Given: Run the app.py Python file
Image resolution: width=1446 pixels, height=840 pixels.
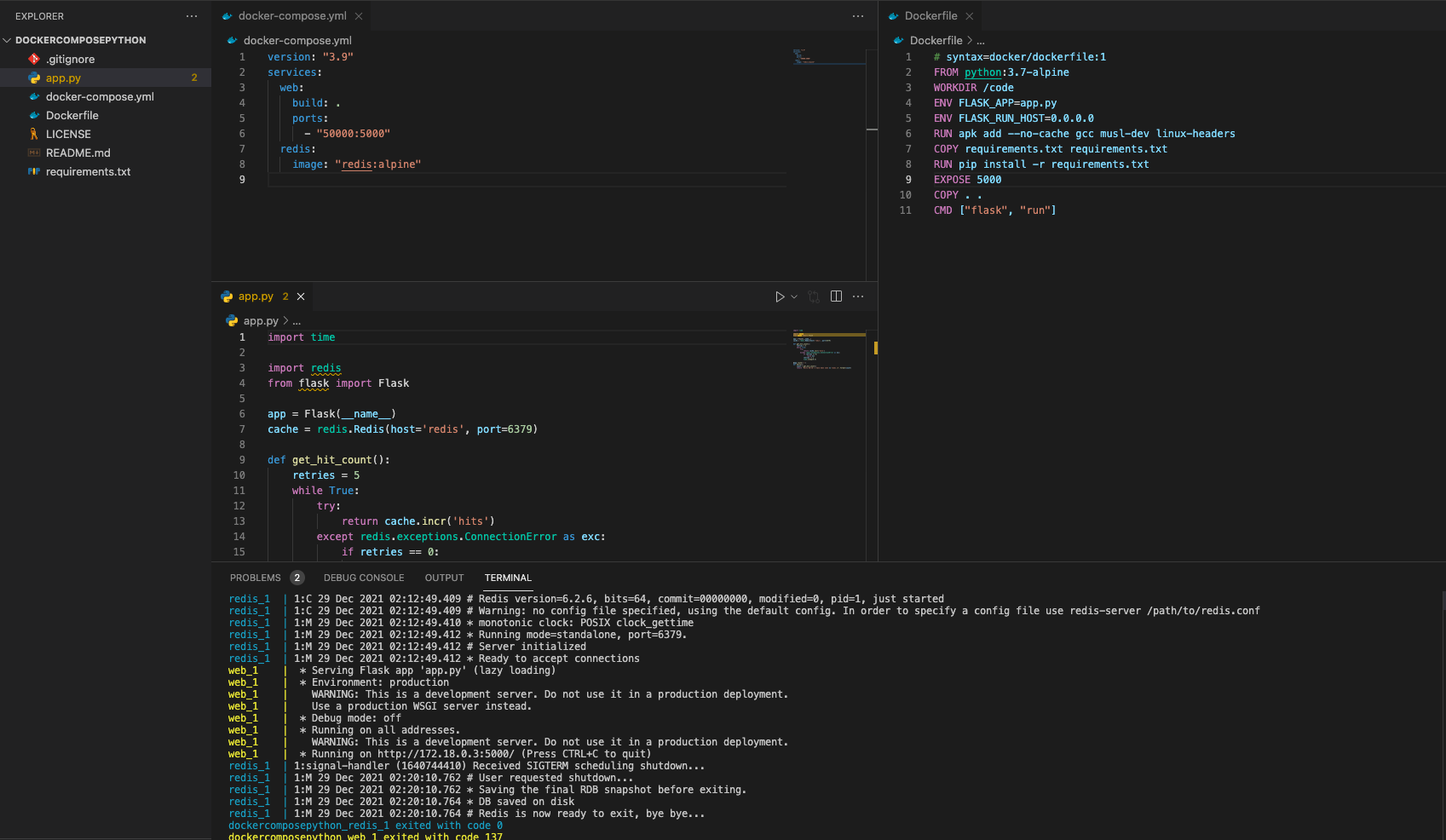Looking at the screenshot, I should [x=780, y=296].
